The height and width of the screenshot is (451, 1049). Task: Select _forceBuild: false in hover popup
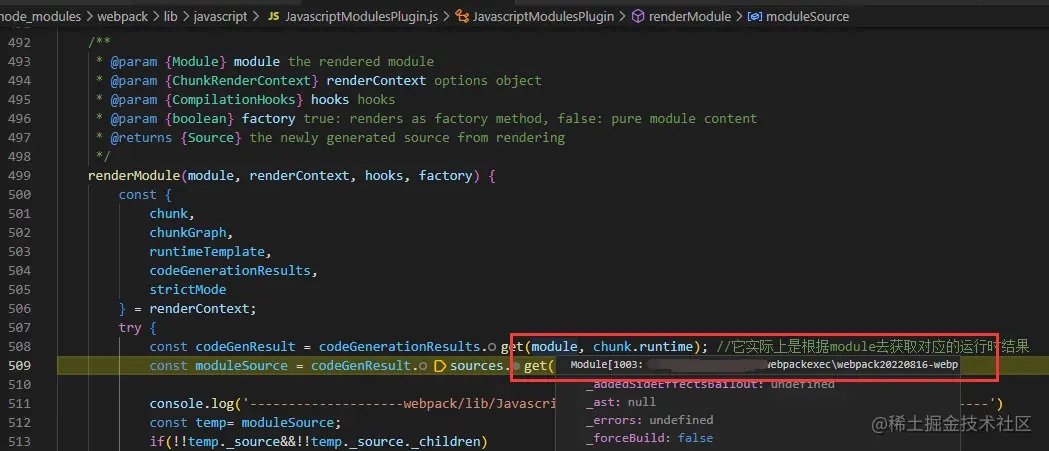(x=649, y=438)
